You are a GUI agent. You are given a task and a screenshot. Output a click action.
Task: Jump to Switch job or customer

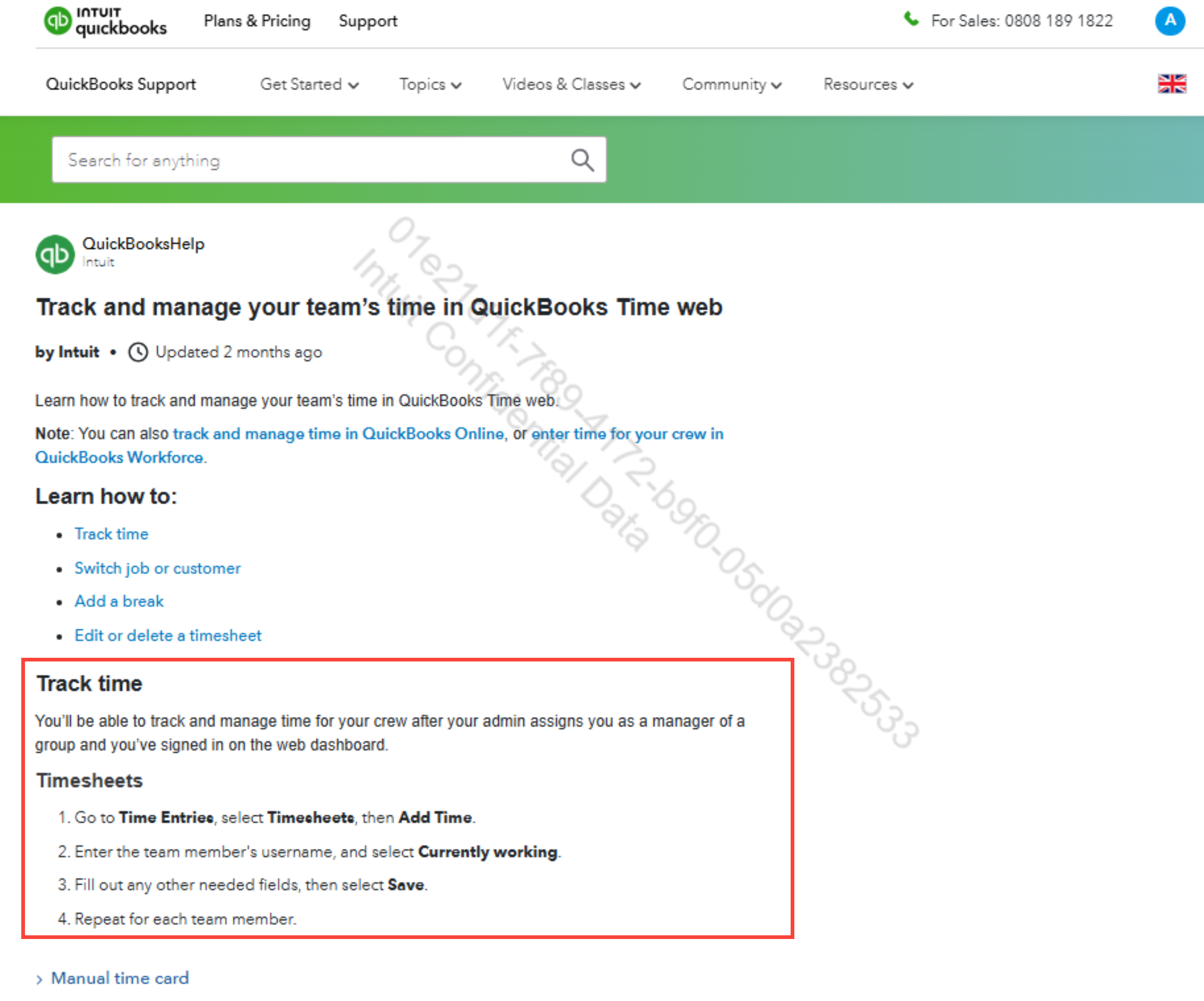pos(158,568)
